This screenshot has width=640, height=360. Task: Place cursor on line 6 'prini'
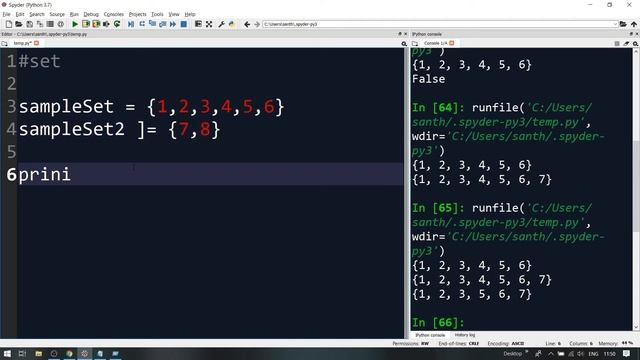pyautogui.click(x=44, y=175)
